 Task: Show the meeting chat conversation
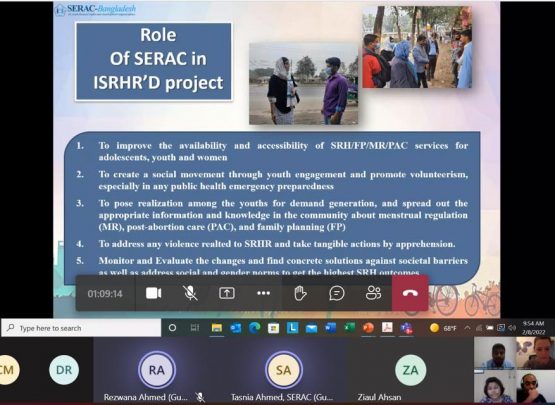click(x=337, y=293)
